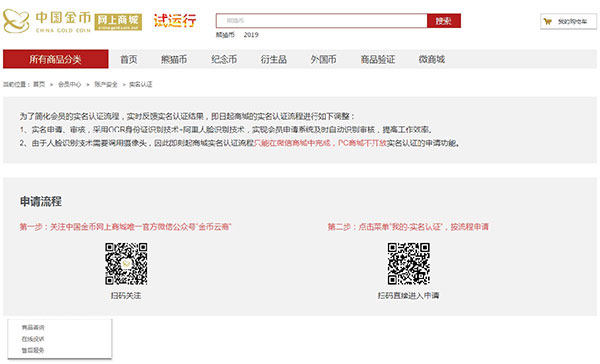Click 售后服务 in the bottom popup

33,350
